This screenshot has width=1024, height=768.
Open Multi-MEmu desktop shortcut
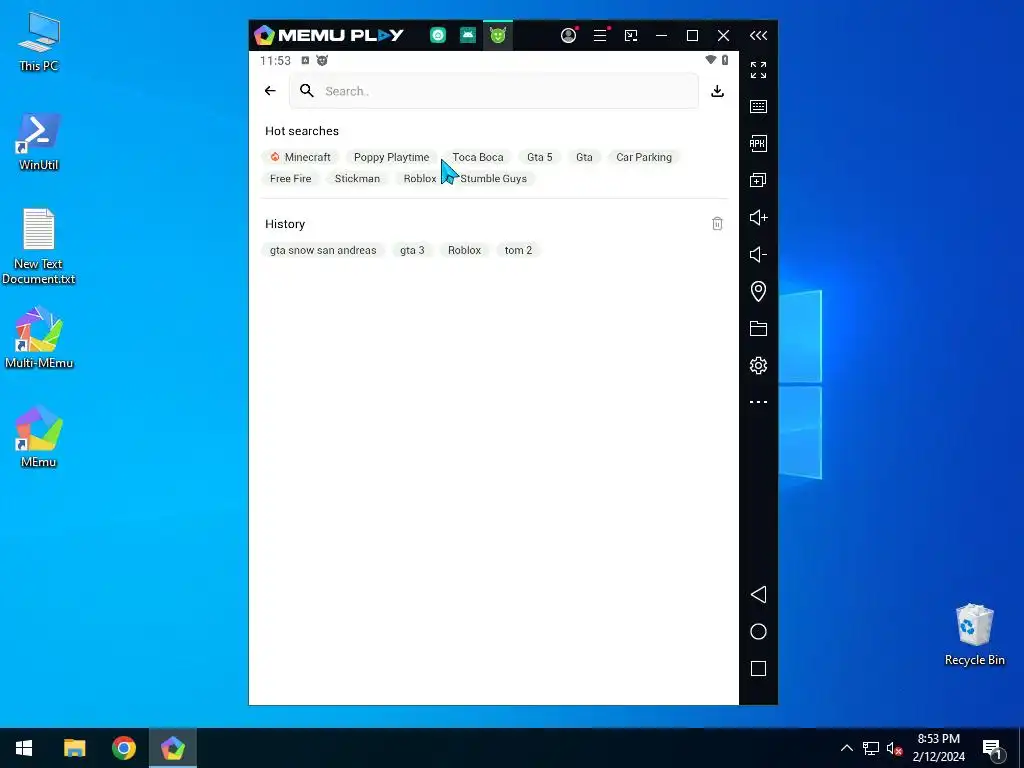tap(39, 337)
